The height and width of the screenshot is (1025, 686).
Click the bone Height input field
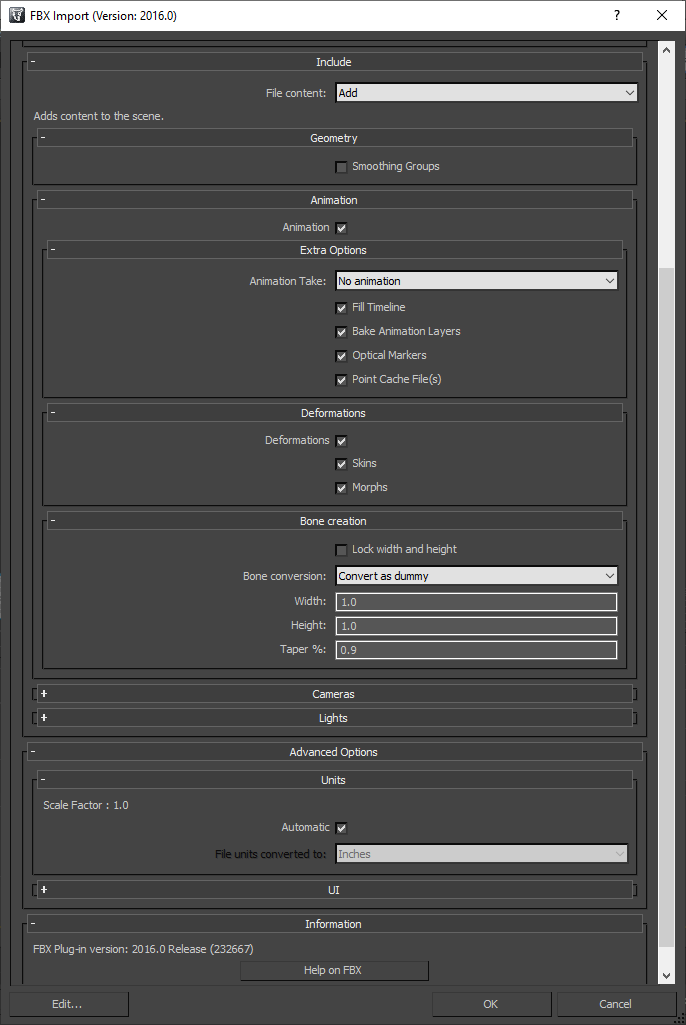pos(476,626)
